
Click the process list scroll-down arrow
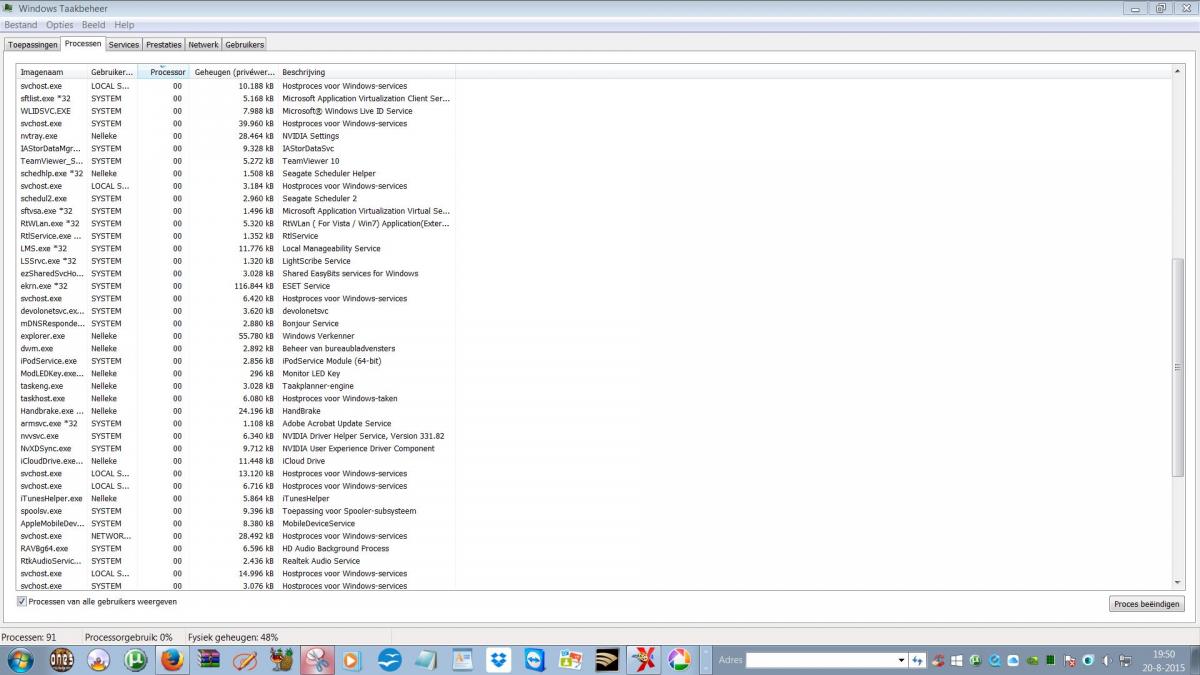coord(1177,584)
